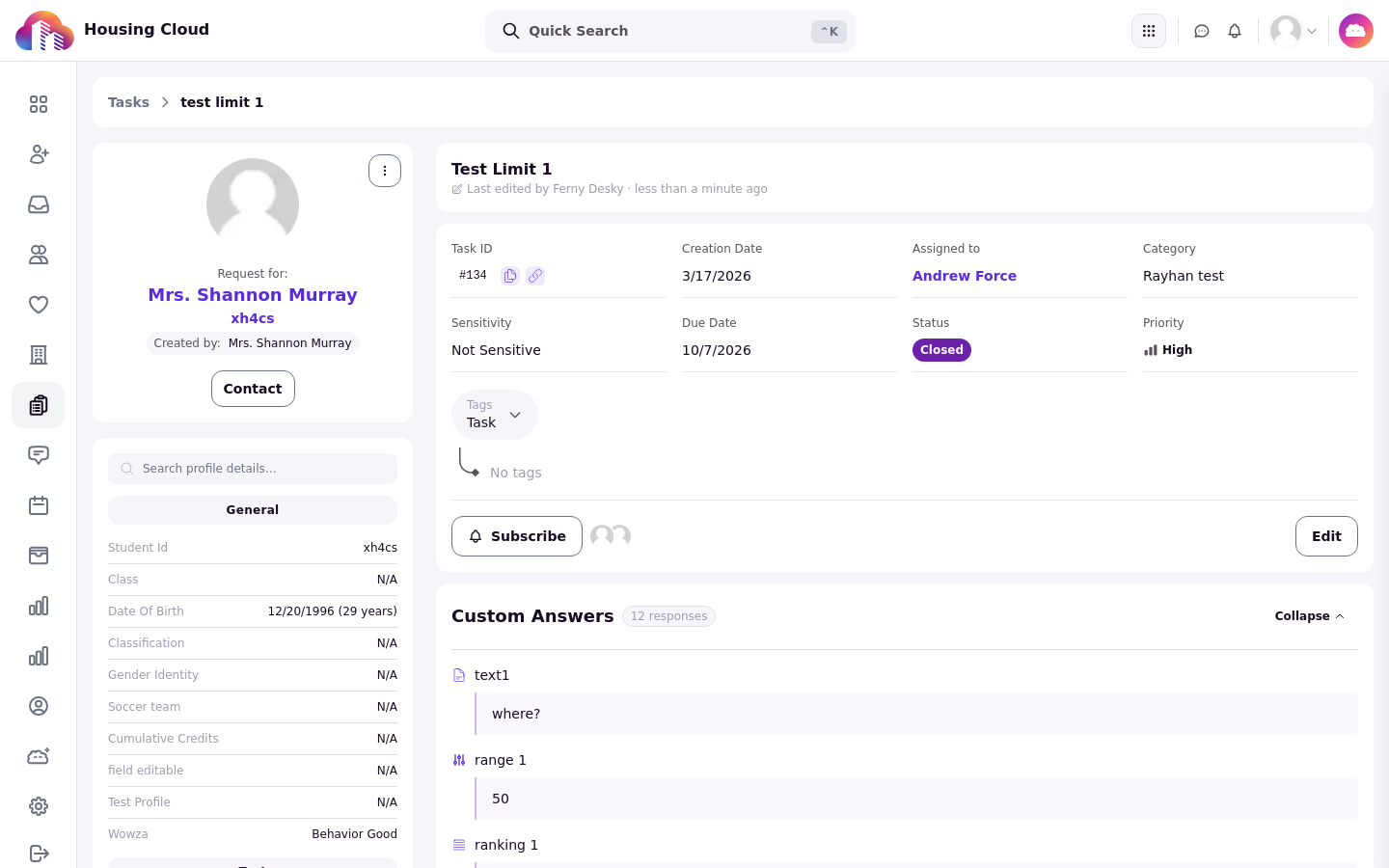The image size is (1389, 868).
Task: Open the user circle icon in sidebar
Action: [39, 706]
